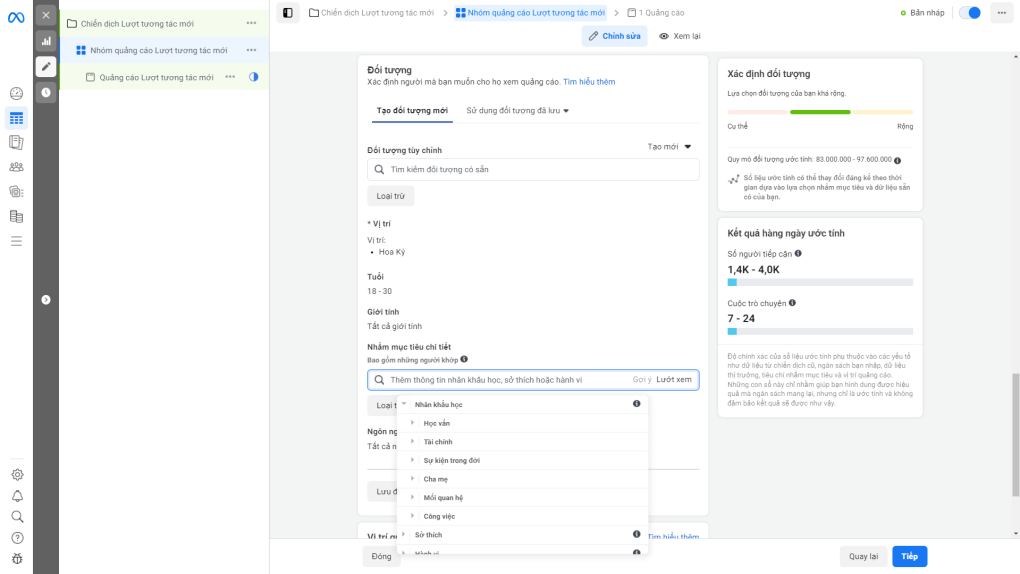Image resolution: width=1020 pixels, height=574 pixels.
Task: Open the performance chart icon
Action: (x=46, y=41)
